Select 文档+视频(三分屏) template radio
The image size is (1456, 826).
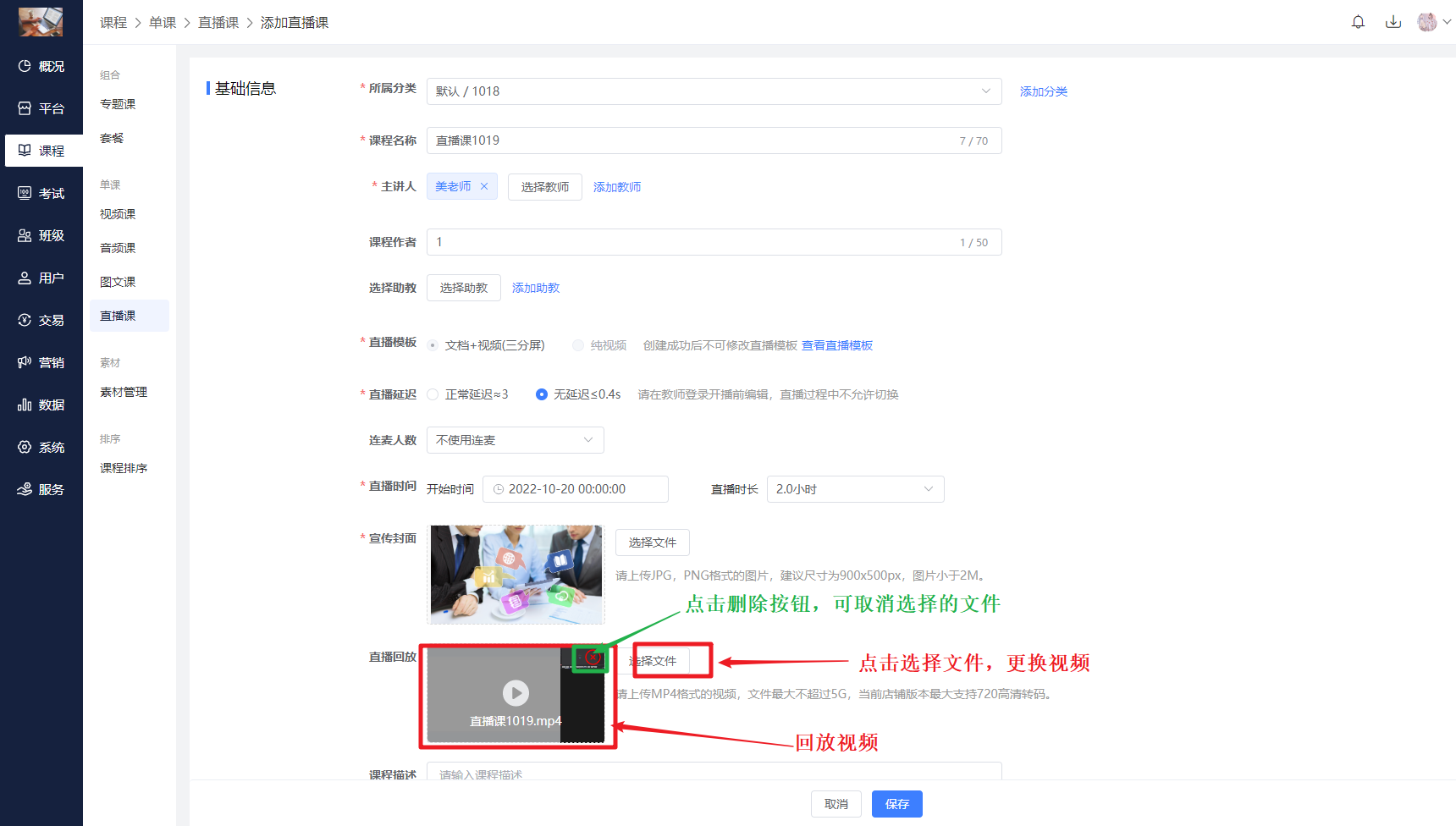click(433, 345)
